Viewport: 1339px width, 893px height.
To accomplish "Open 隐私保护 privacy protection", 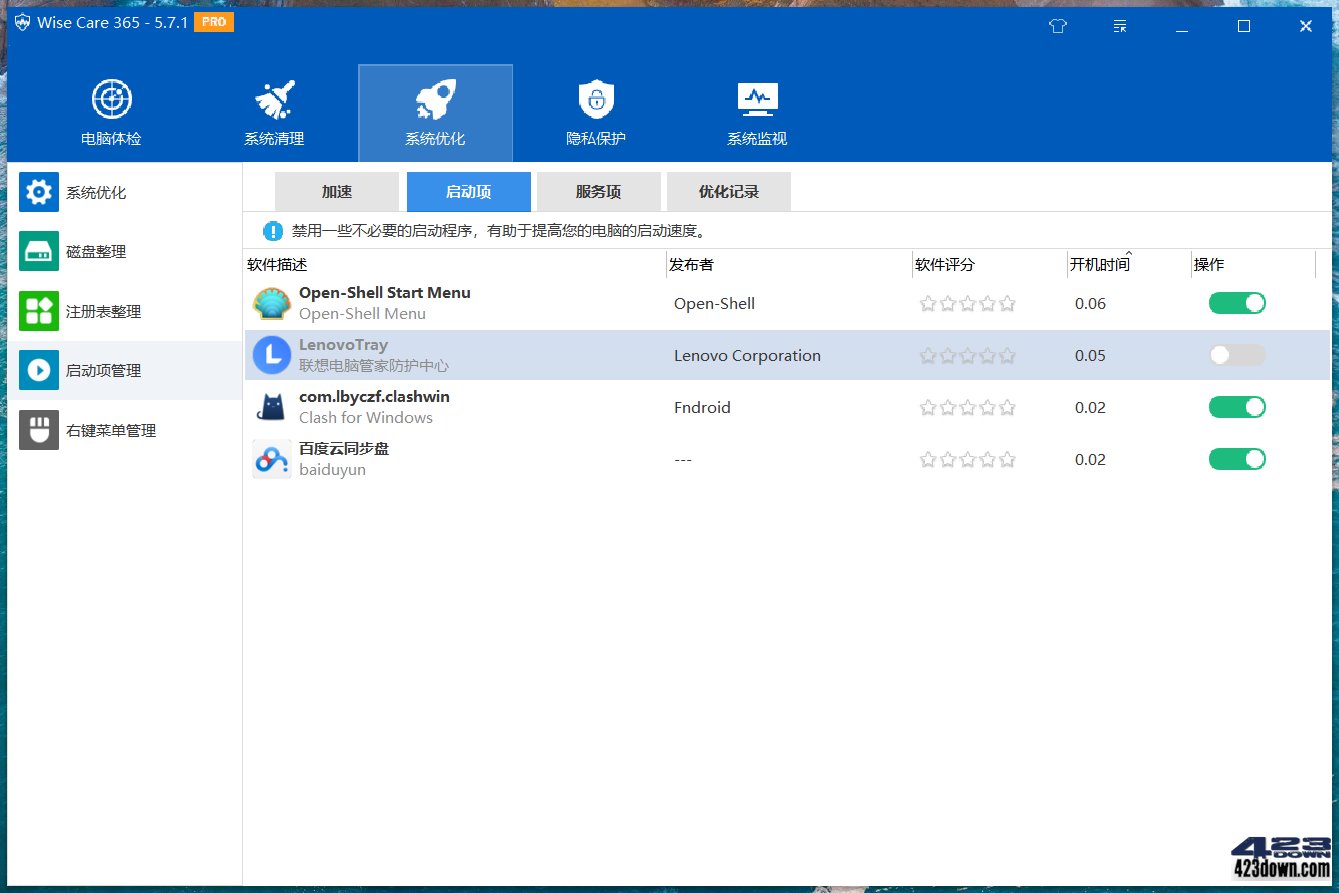I will pyautogui.click(x=596, y=110).
